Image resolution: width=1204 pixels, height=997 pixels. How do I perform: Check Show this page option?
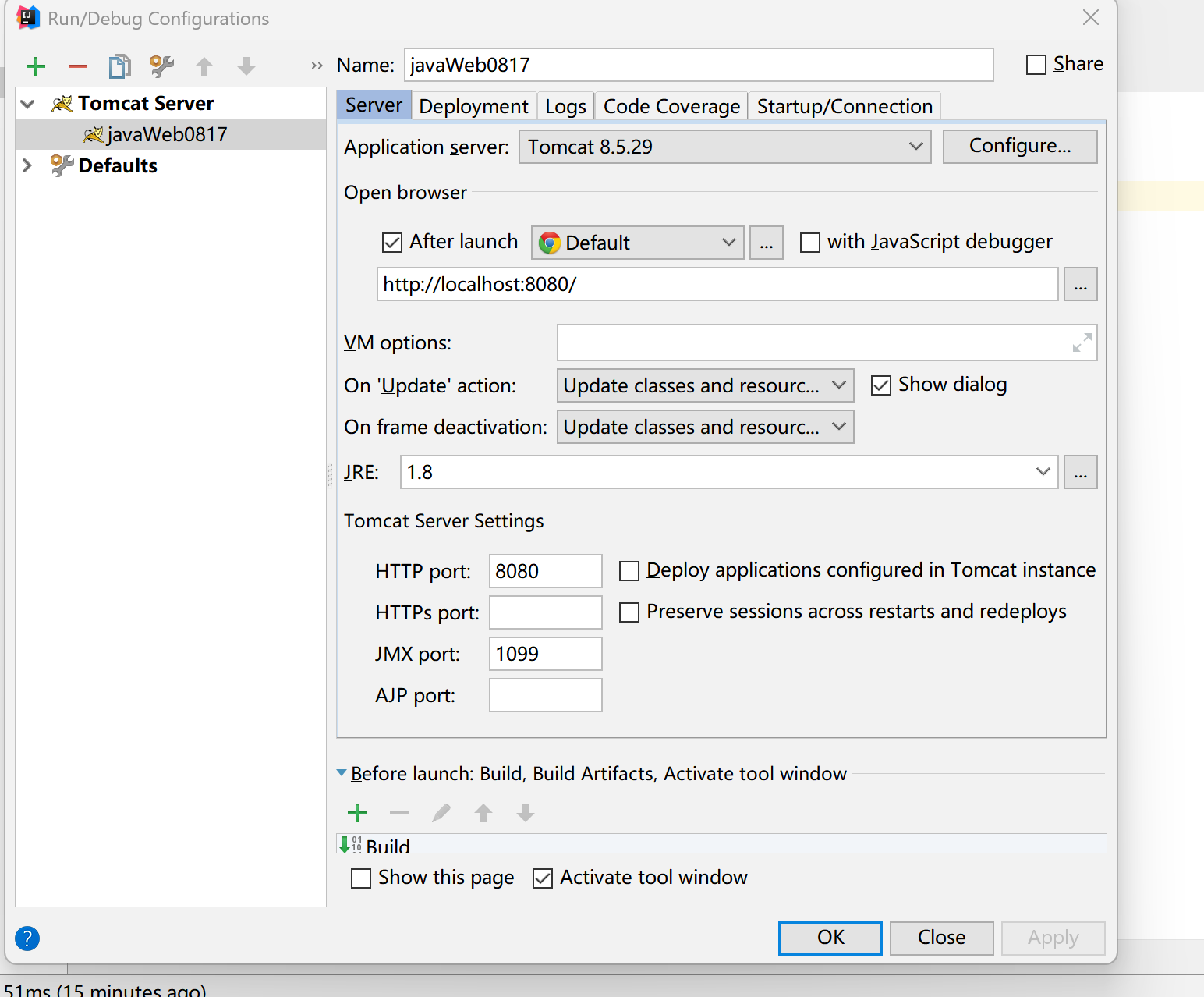[361, 878]
